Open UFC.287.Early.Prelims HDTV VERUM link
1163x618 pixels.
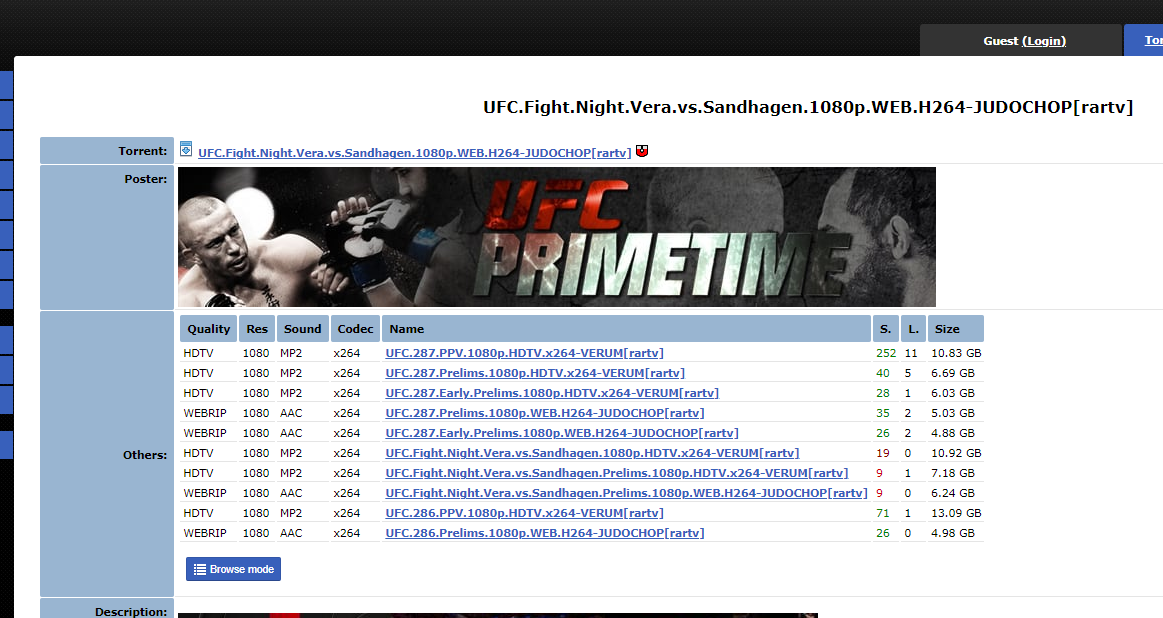pos(552,393)
